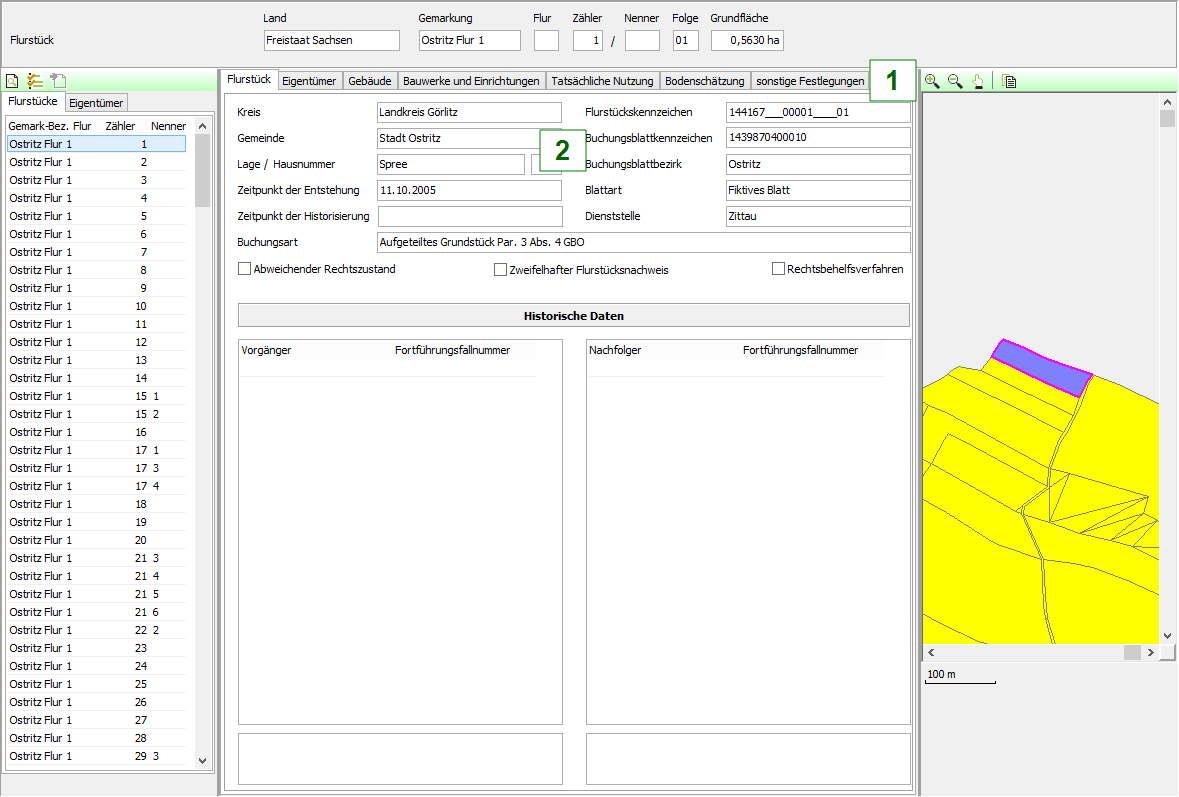Select the Zoom Out tool above the map
The image size is (1179, 797).
point(954,80)
